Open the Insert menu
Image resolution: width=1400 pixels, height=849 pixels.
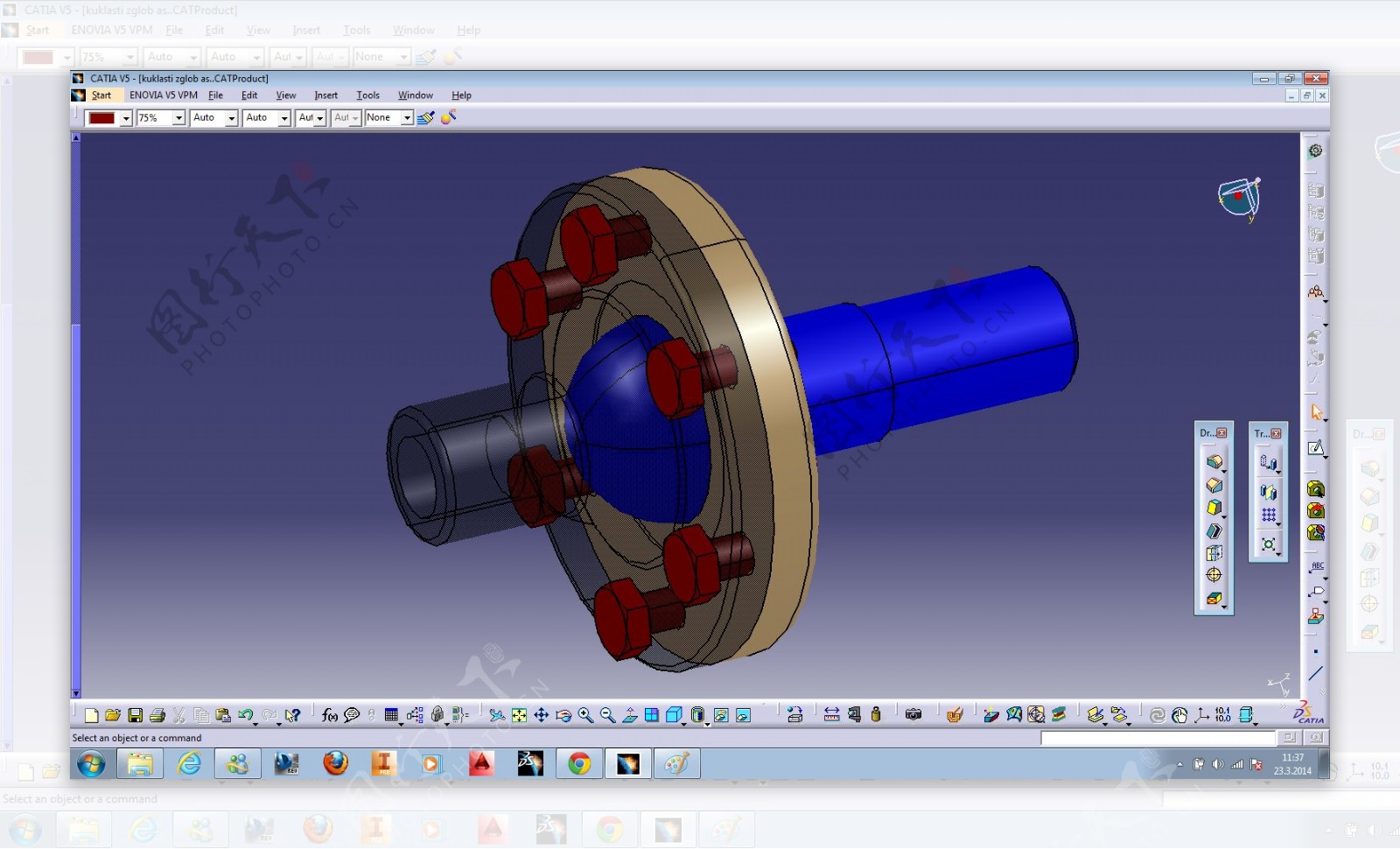(325, 95)
